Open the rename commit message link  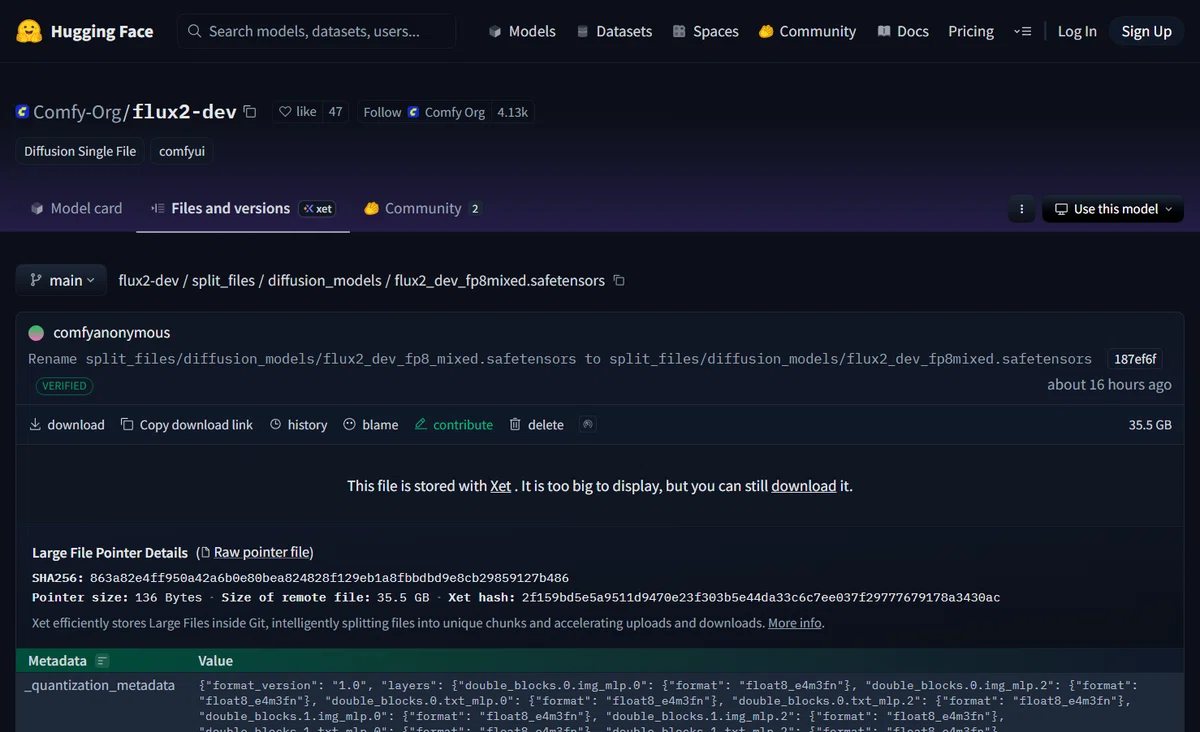point(560,359)
